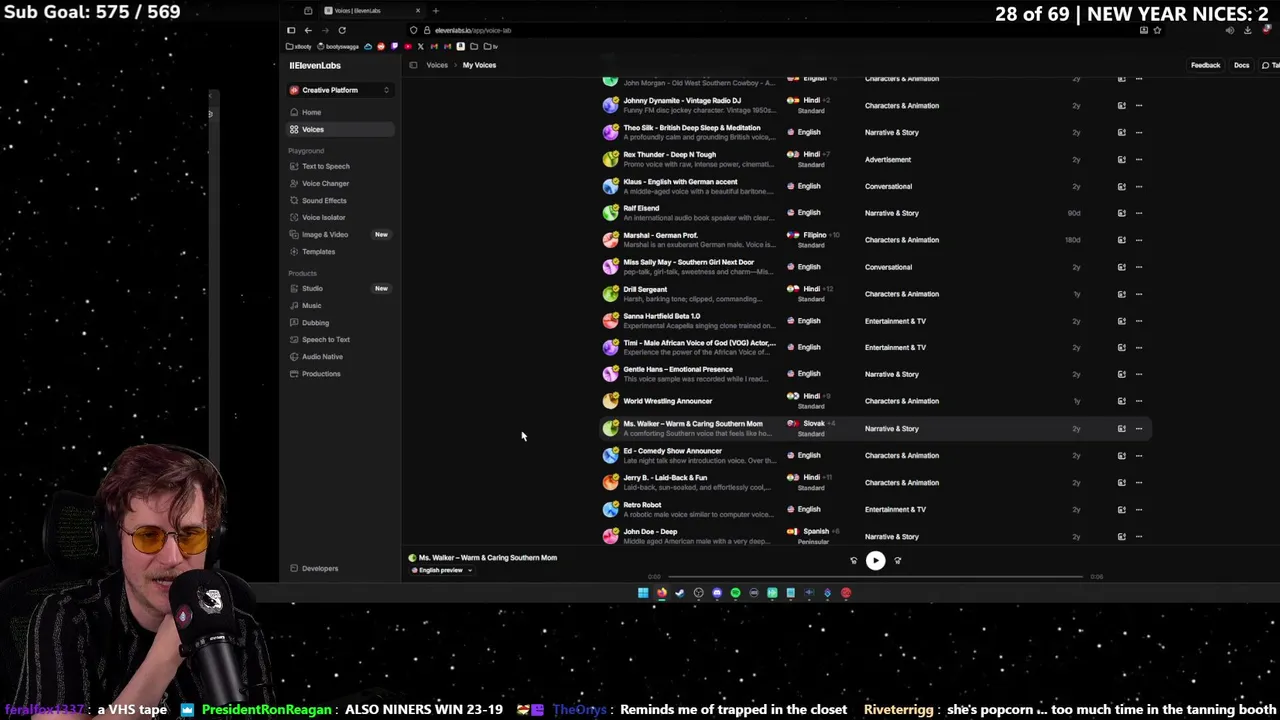
Task: Skip the preview forward with the forward icon
Action: pos(897,561)
